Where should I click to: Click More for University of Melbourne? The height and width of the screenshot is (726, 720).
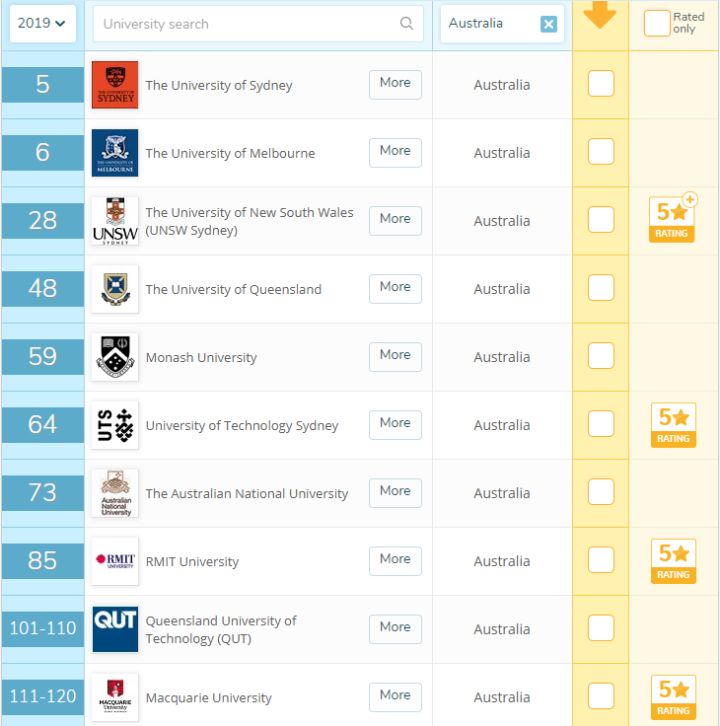click(395, 152)
